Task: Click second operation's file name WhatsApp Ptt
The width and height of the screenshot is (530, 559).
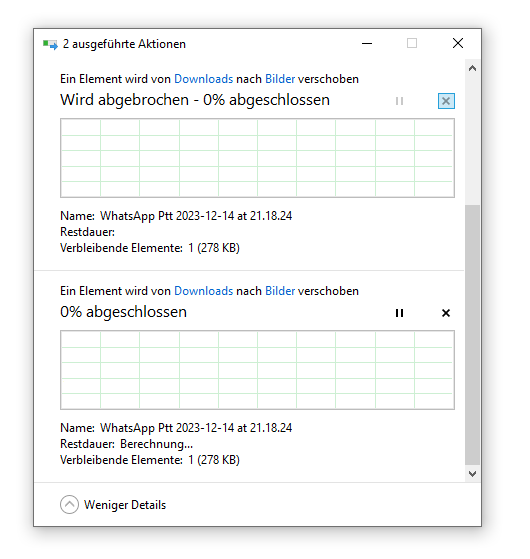Action: tap(196, 428)
